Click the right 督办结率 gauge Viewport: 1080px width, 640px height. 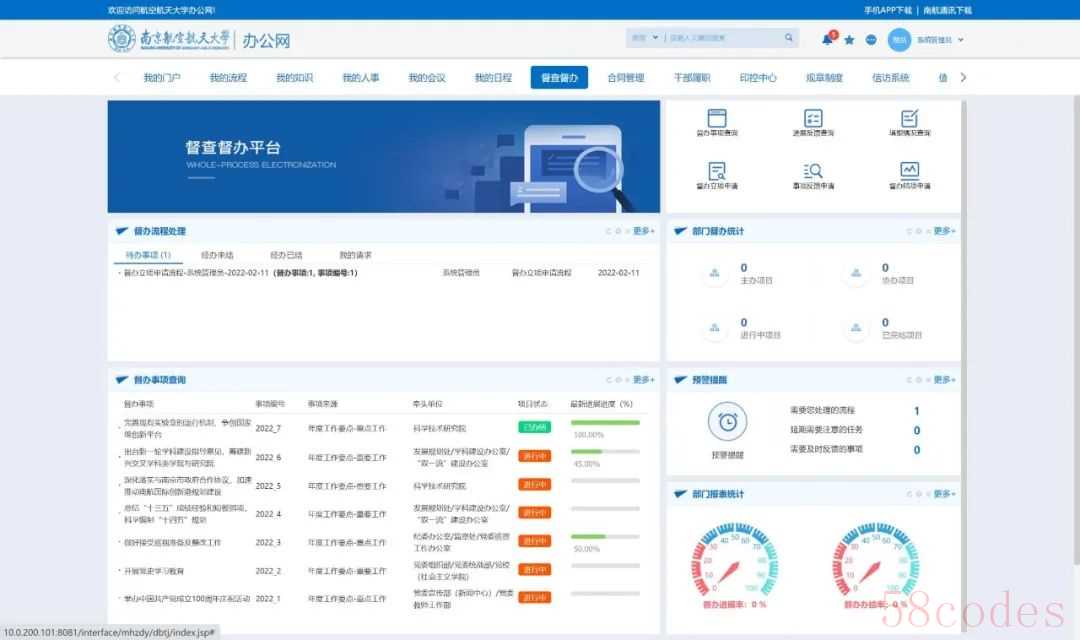pyautogui.click(x=875, y=559)
